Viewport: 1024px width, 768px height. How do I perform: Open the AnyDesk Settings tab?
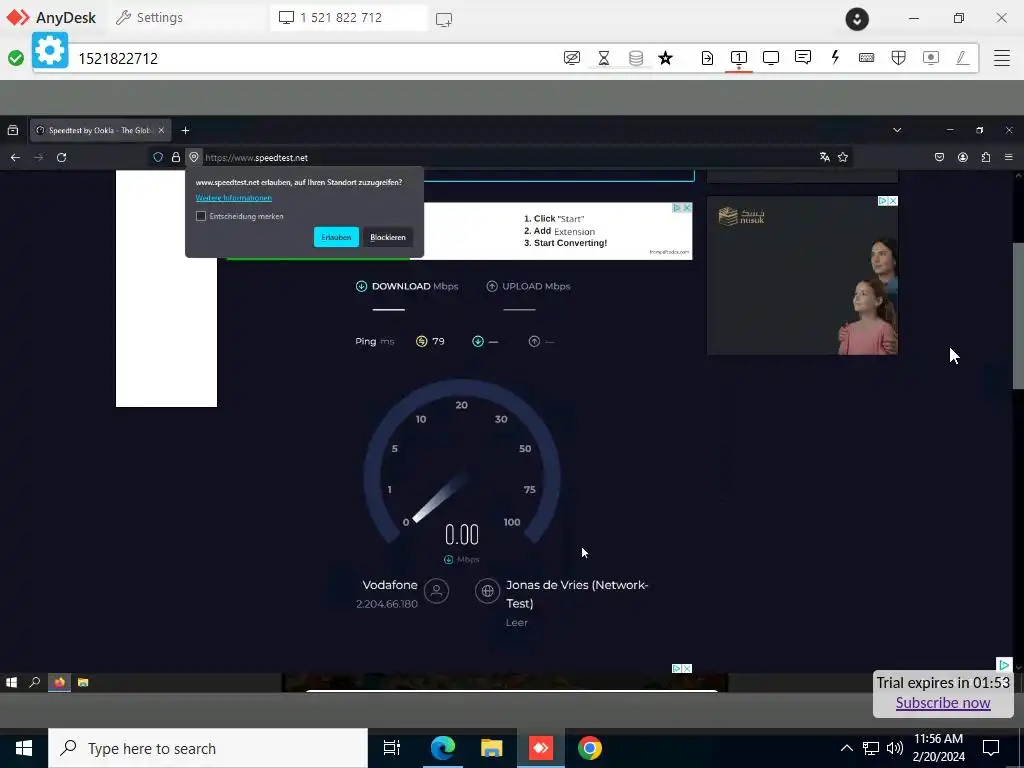pos(149,18)
